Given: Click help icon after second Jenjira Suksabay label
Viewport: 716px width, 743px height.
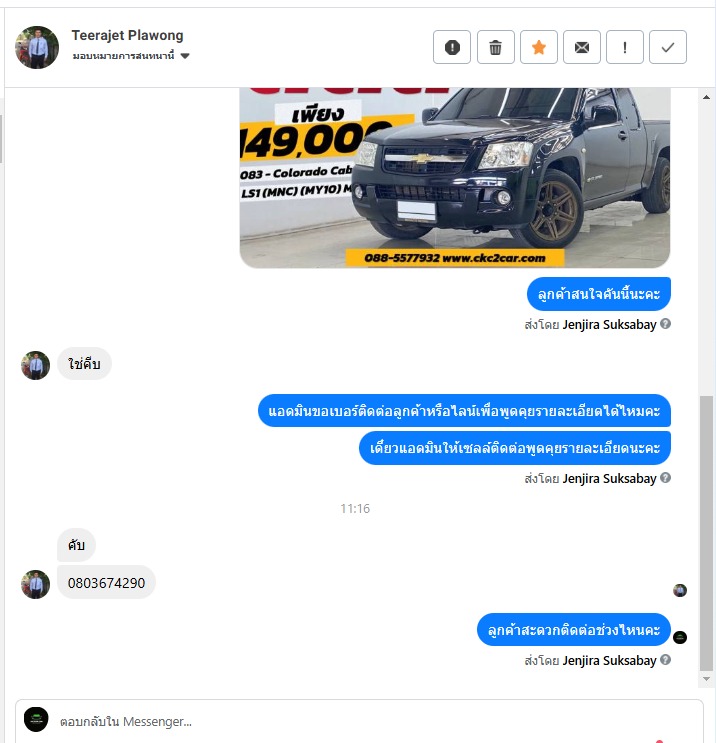Looking at the screenshot, I should tap(665, 478).
